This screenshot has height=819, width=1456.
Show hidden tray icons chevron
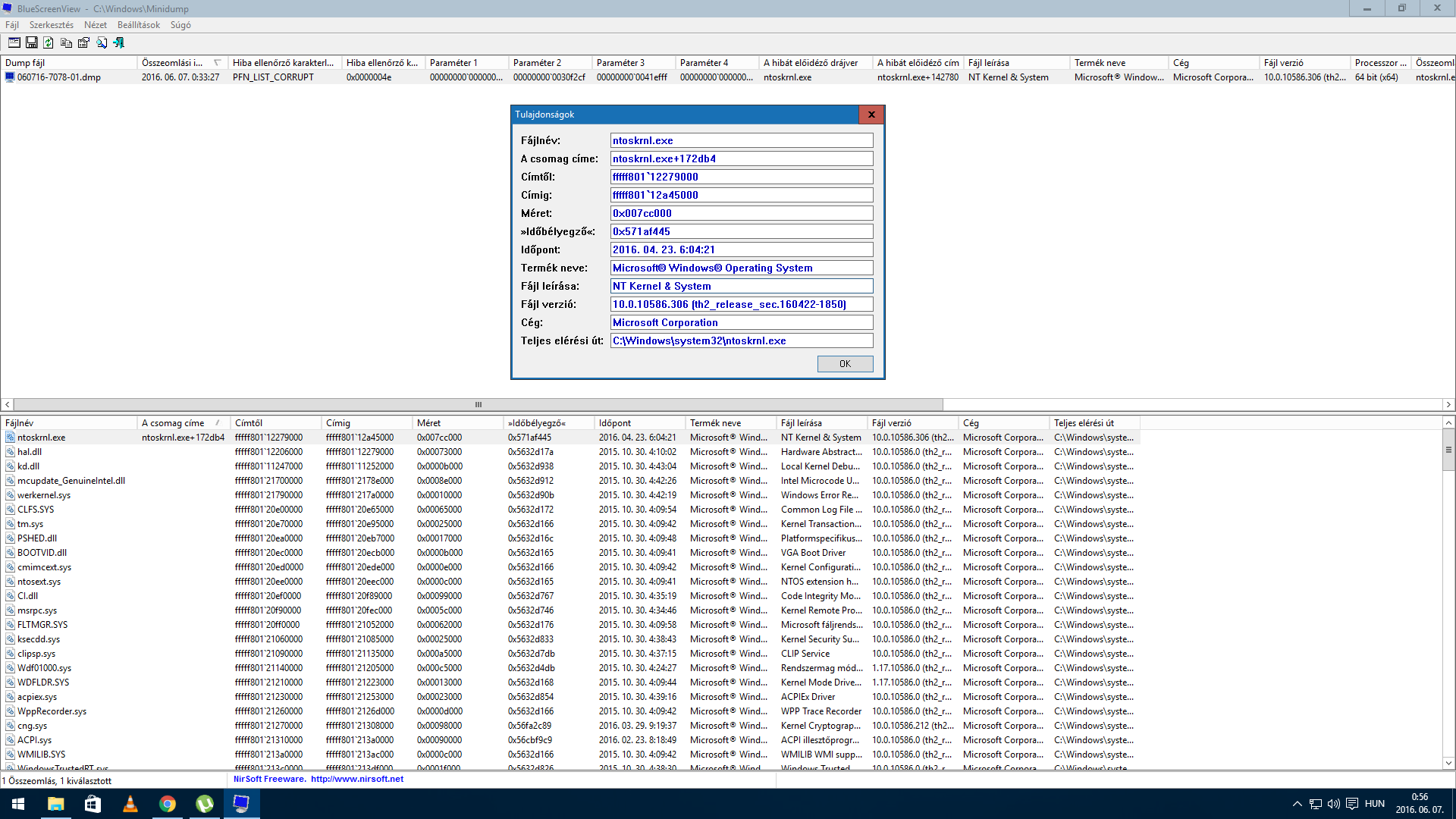[1297, 804]
